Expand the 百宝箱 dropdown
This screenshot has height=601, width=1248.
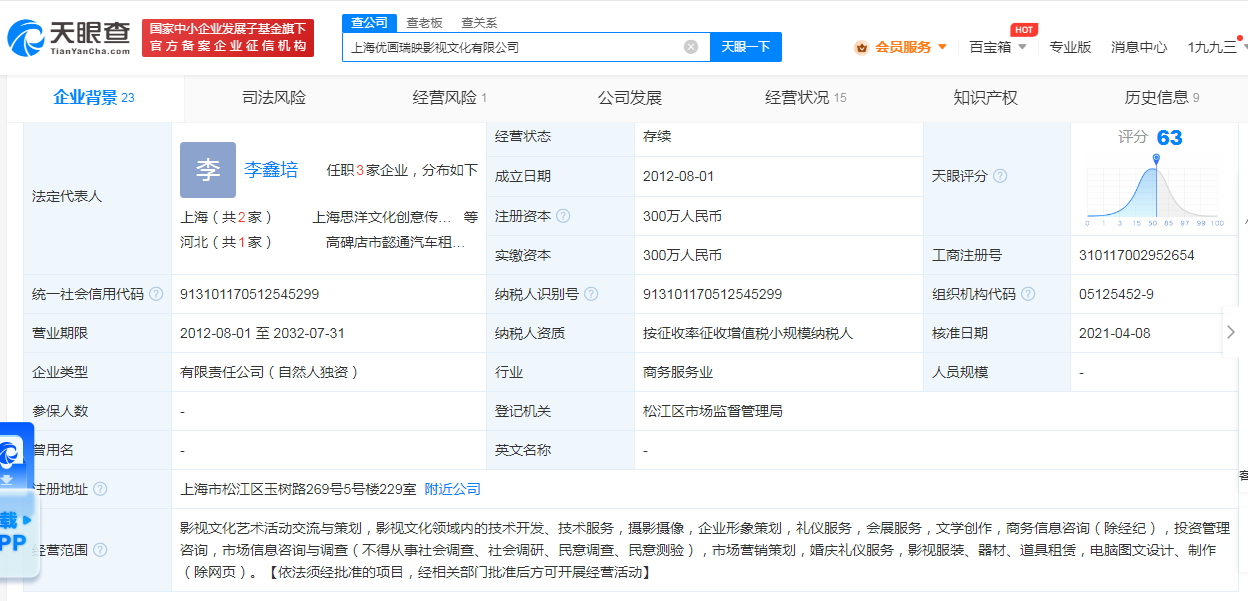(997, 47)
